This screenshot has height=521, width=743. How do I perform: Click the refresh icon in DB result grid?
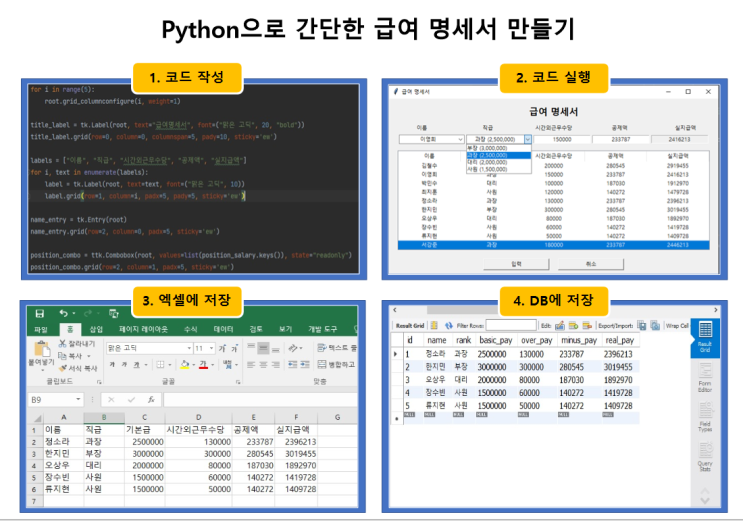click(x=449, y=326)
